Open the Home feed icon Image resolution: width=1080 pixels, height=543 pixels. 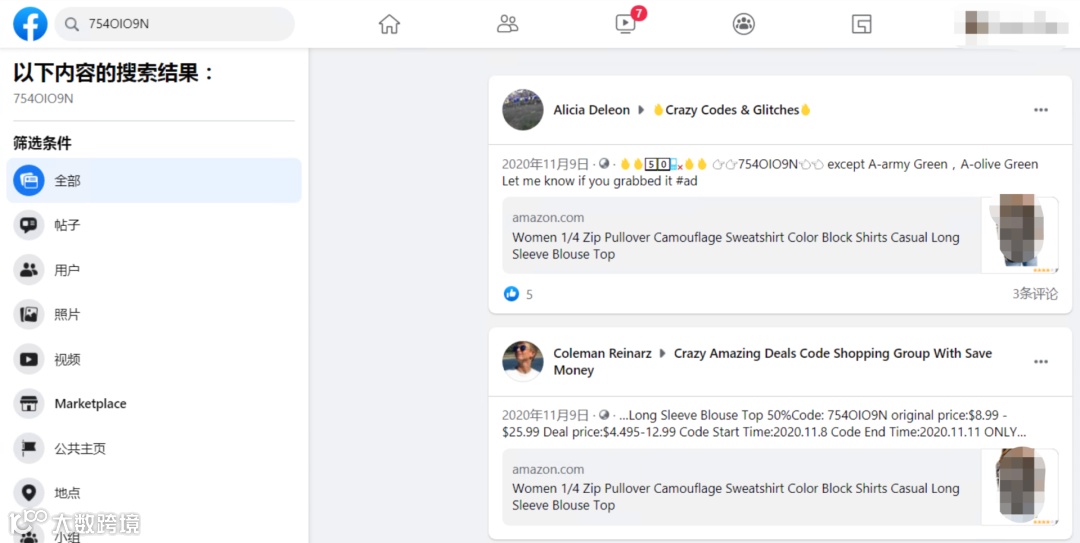(389, 24)
